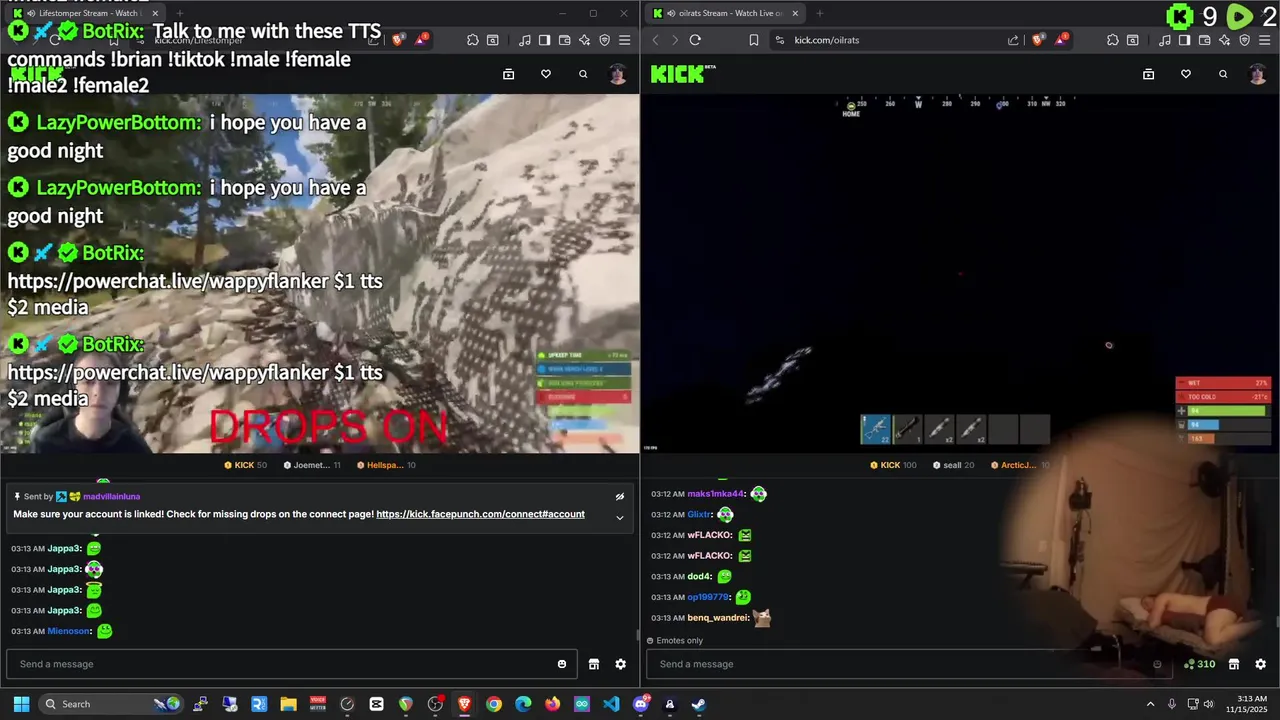Open search on oilrats Kick header
Image resolution: width=1280 pixels, height=720 pixels.
tap(1223, 74)
